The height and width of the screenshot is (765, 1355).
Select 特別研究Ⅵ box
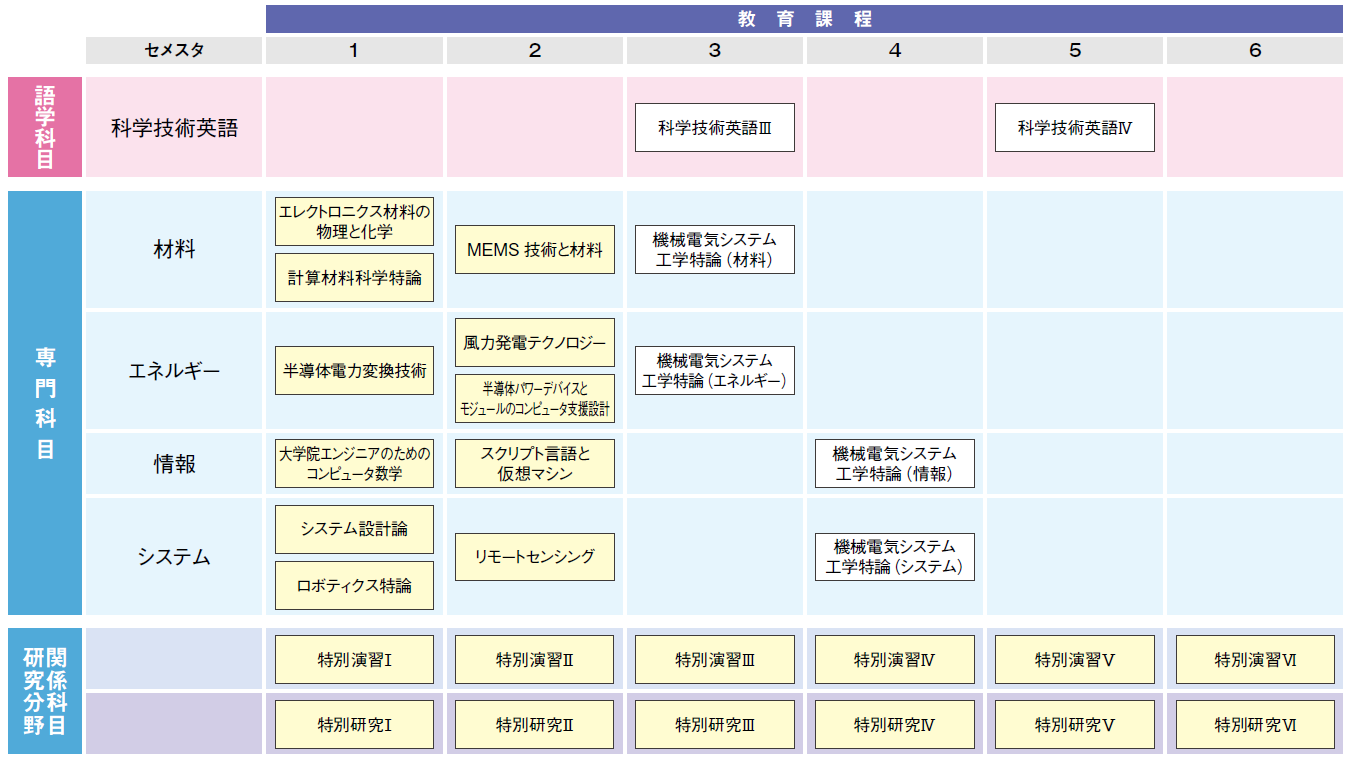pyautogui.click(x=1255, y=725)
